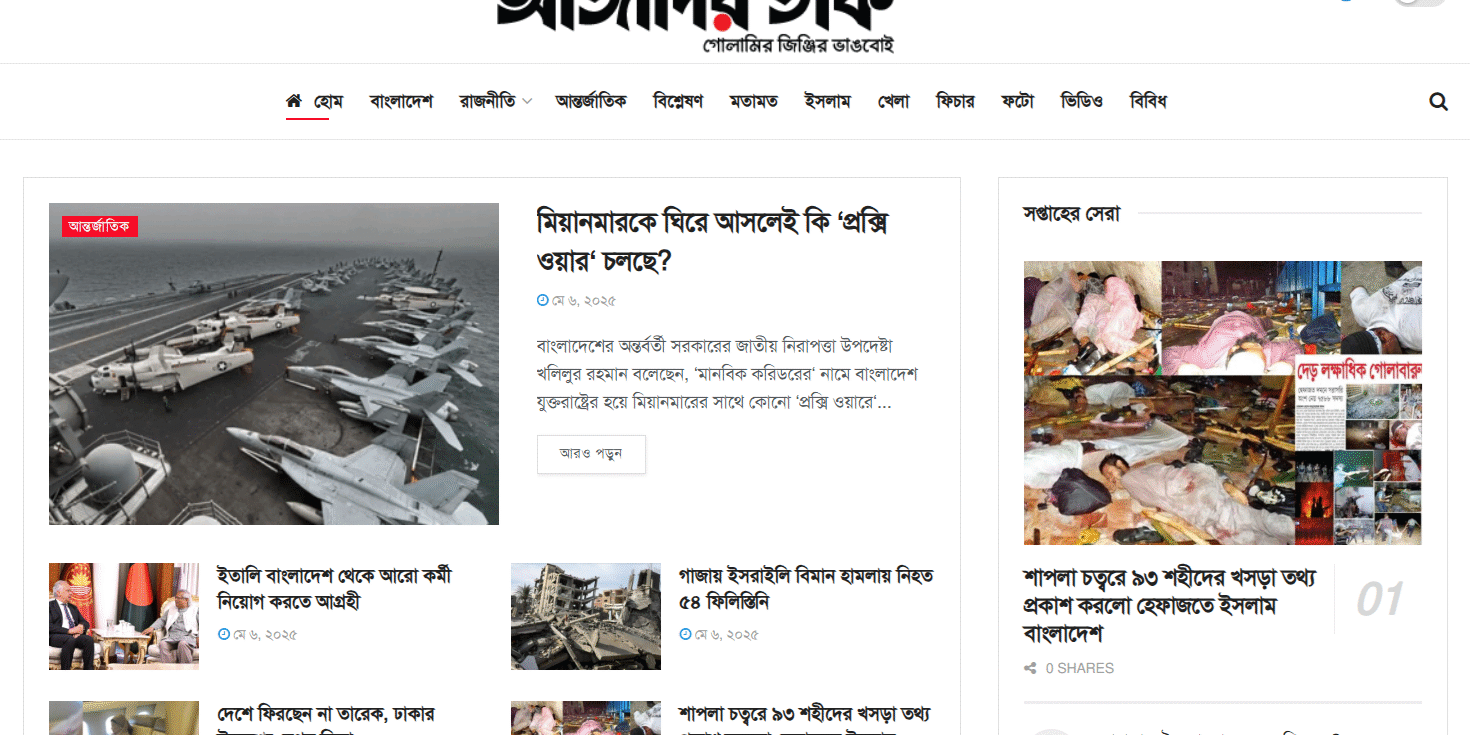1470x735 pixels.
Task: Toggle the dark mode switch
Action: pos(1420,3)
